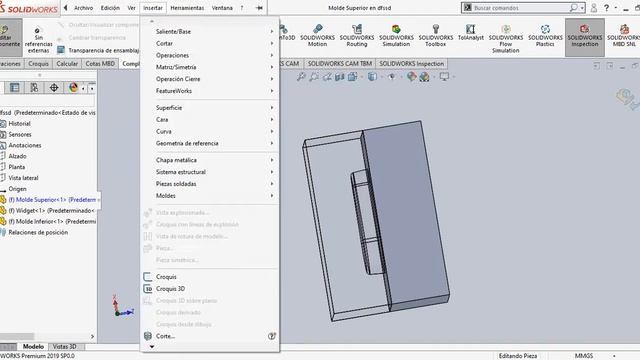Enable SOLIDWORKS Flow Simulation
Viewport: 640px width, 360px height.
[506, 38]
